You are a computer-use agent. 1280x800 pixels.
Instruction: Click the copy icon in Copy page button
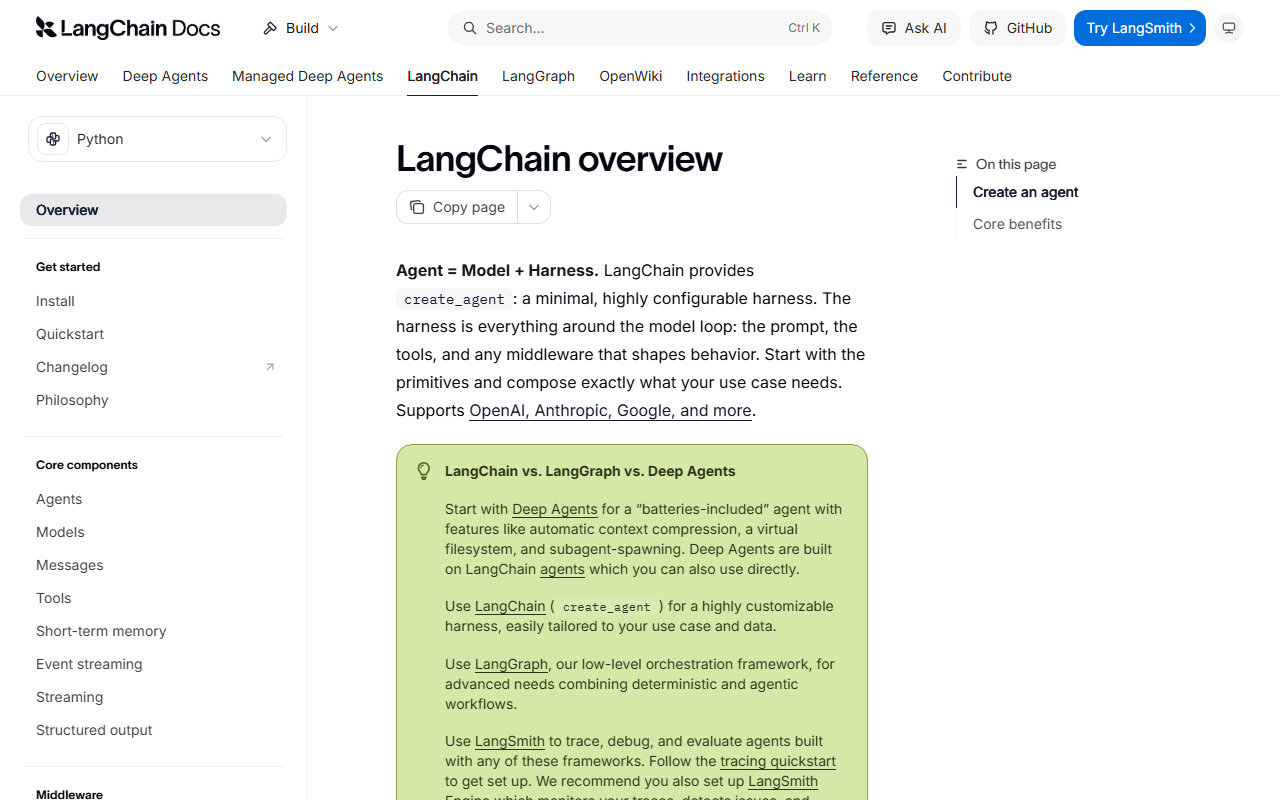point(417,207)
